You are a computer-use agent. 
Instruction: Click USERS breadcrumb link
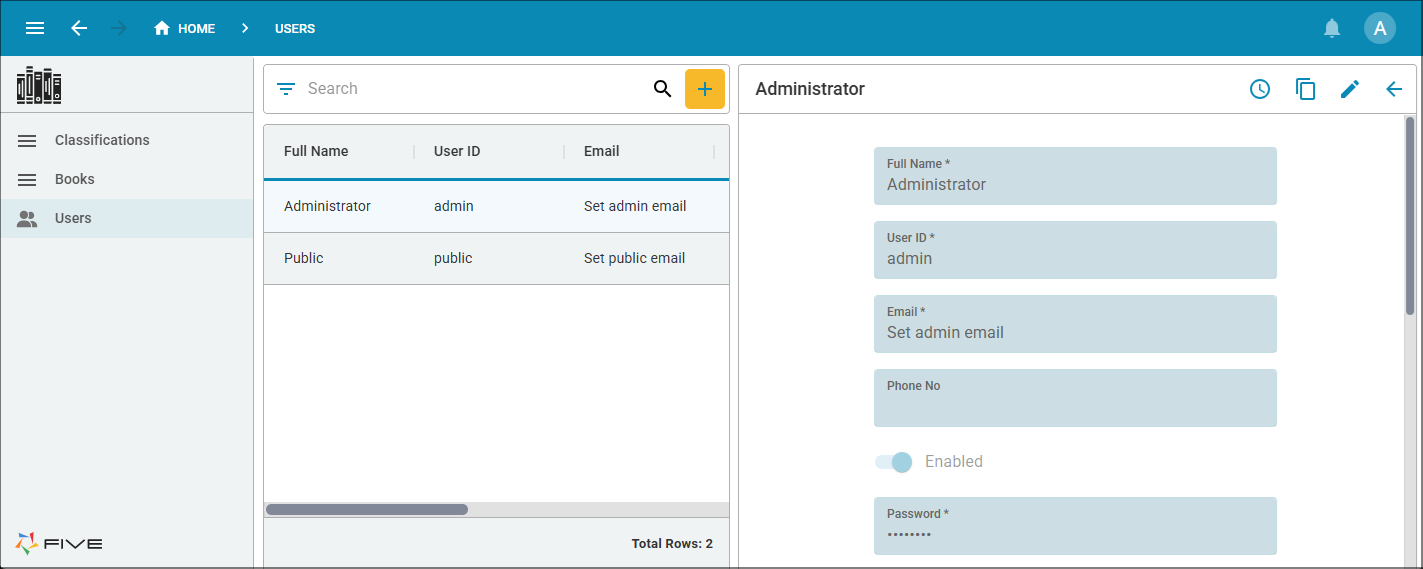pos(295,29)
